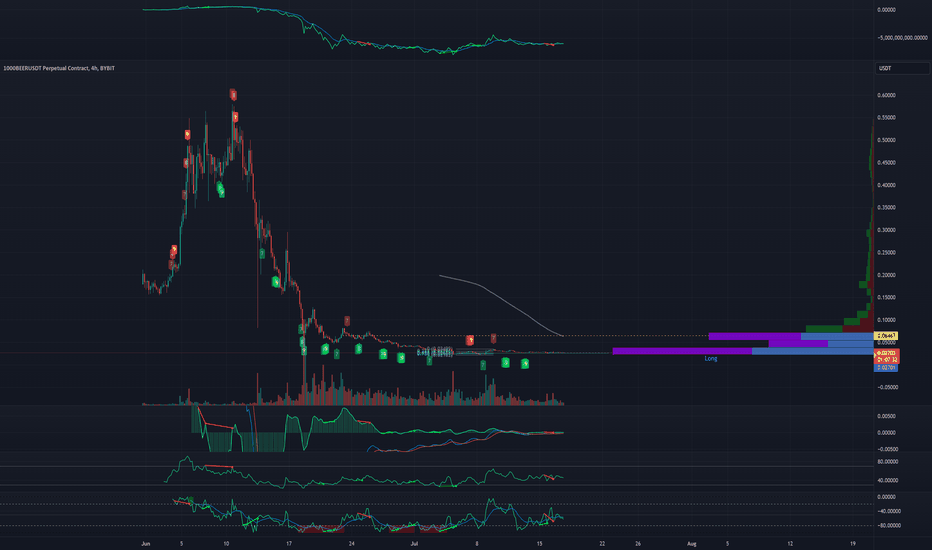
Task: Open the USDT currency selector on price axis
Action: [902, 68]
